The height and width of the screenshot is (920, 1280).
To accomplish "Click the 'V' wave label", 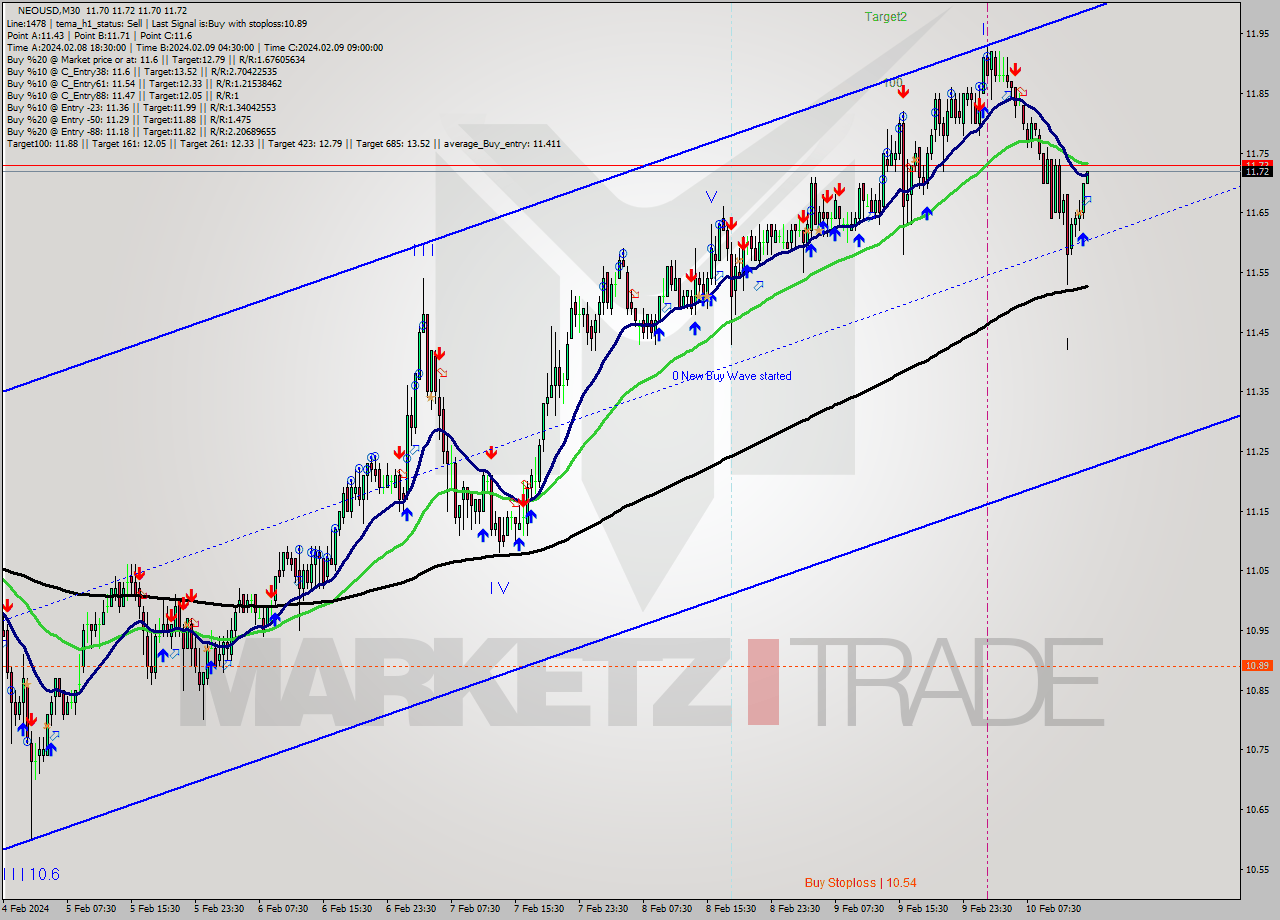I will pos(711,197).
